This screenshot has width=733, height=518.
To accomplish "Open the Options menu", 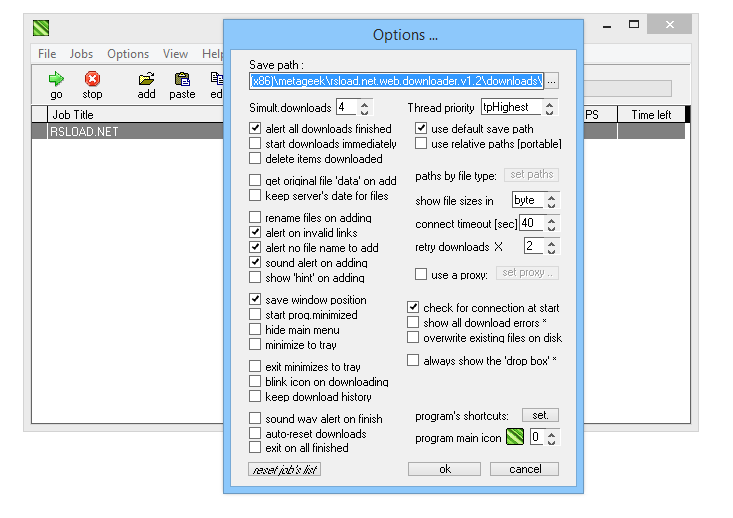I will 128,54.
